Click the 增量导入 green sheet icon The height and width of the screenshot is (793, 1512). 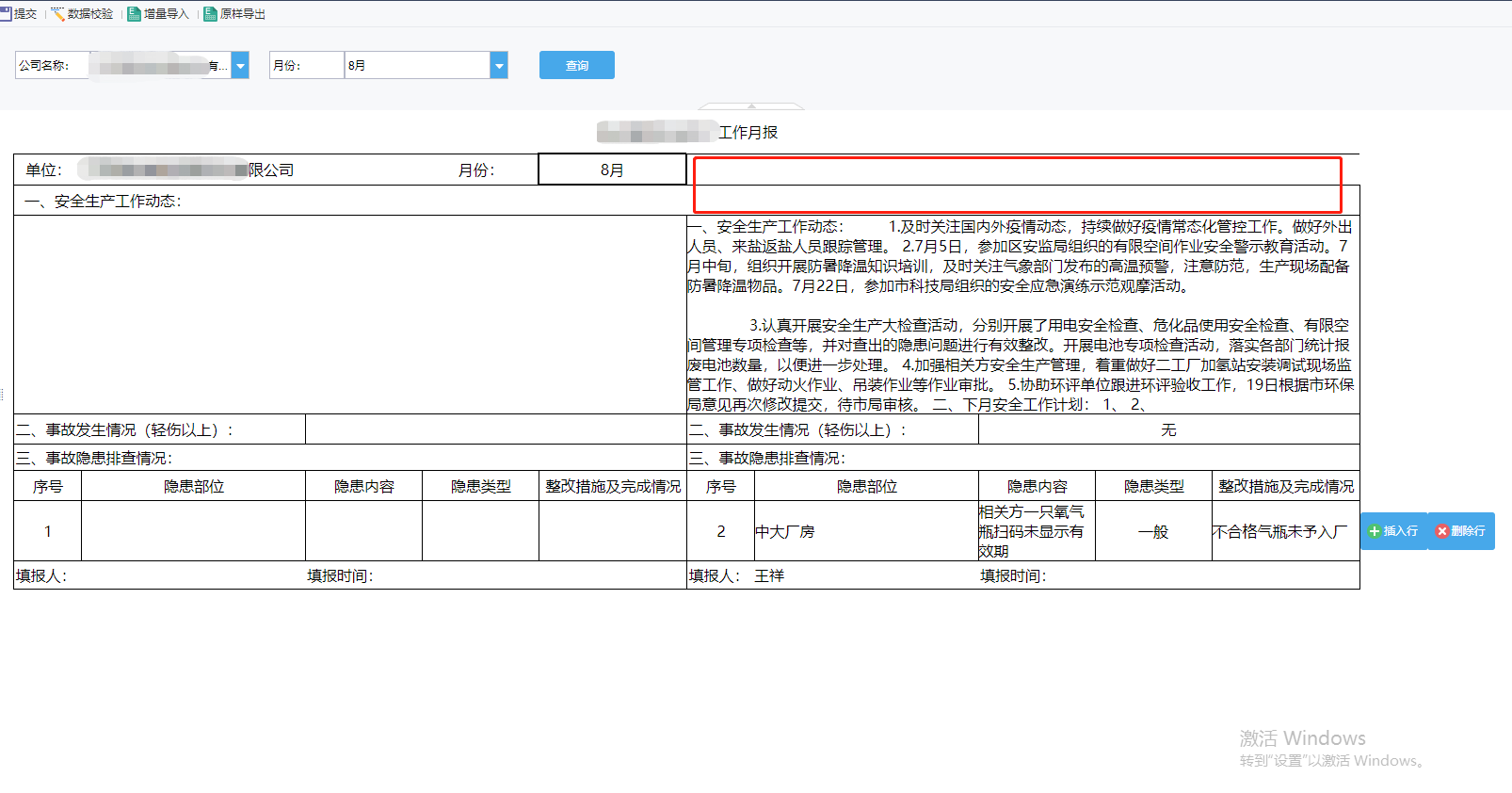coord(134,14)
